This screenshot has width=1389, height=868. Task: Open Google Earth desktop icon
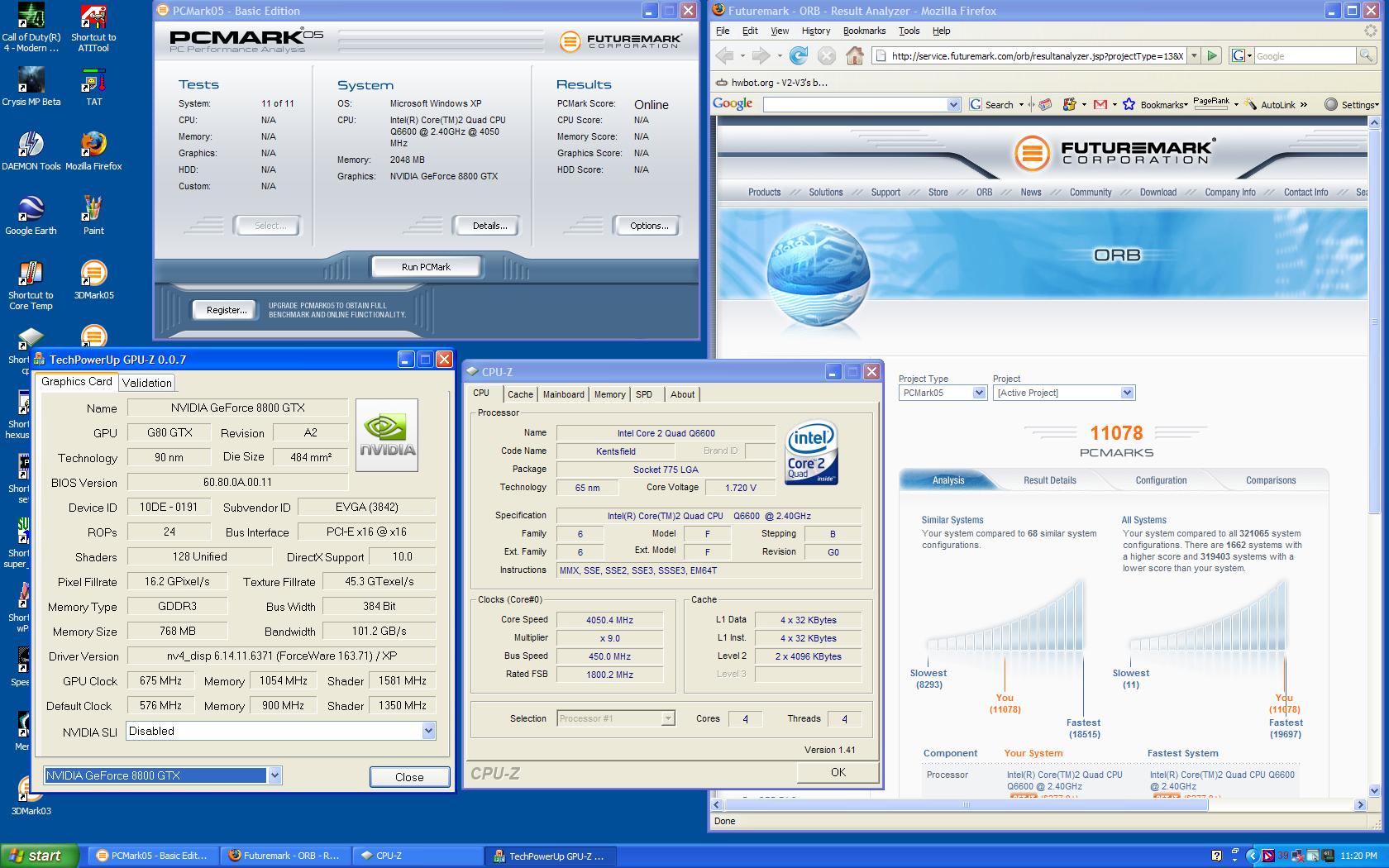(31, 217)
